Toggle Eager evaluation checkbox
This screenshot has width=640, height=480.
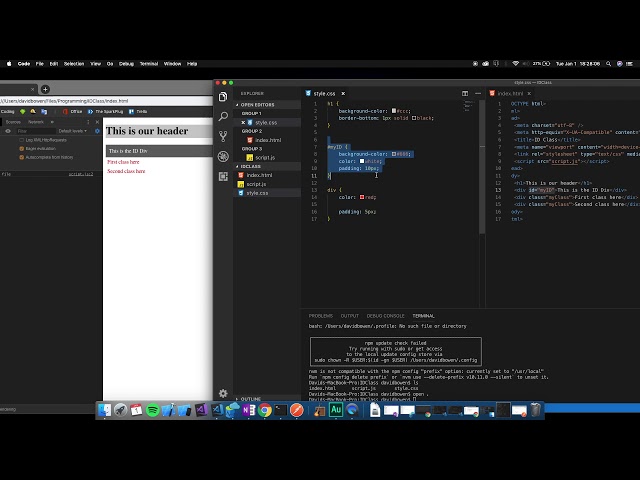click(22, 149)
